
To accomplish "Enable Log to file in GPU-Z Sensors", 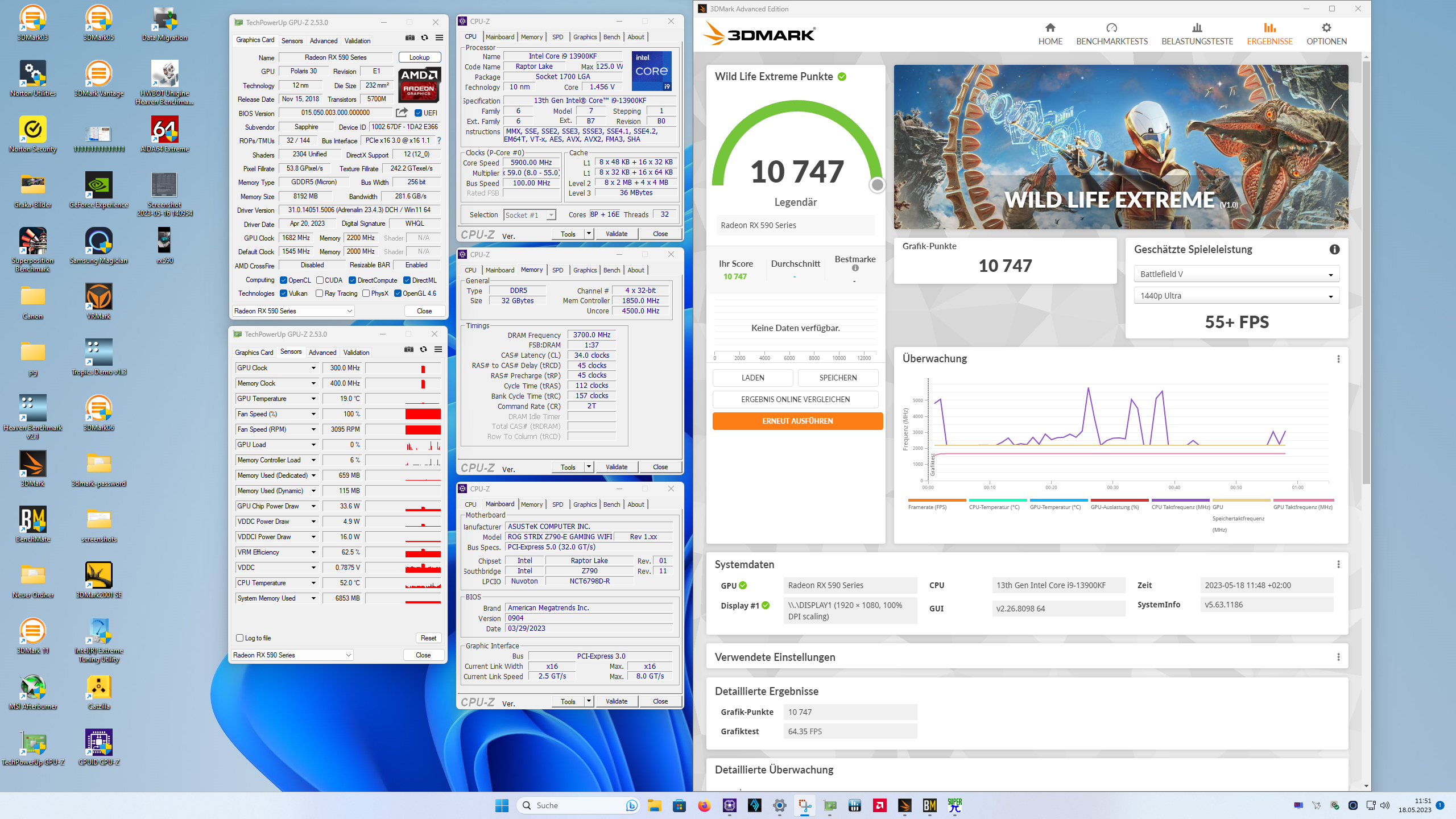I will [239, 638].
